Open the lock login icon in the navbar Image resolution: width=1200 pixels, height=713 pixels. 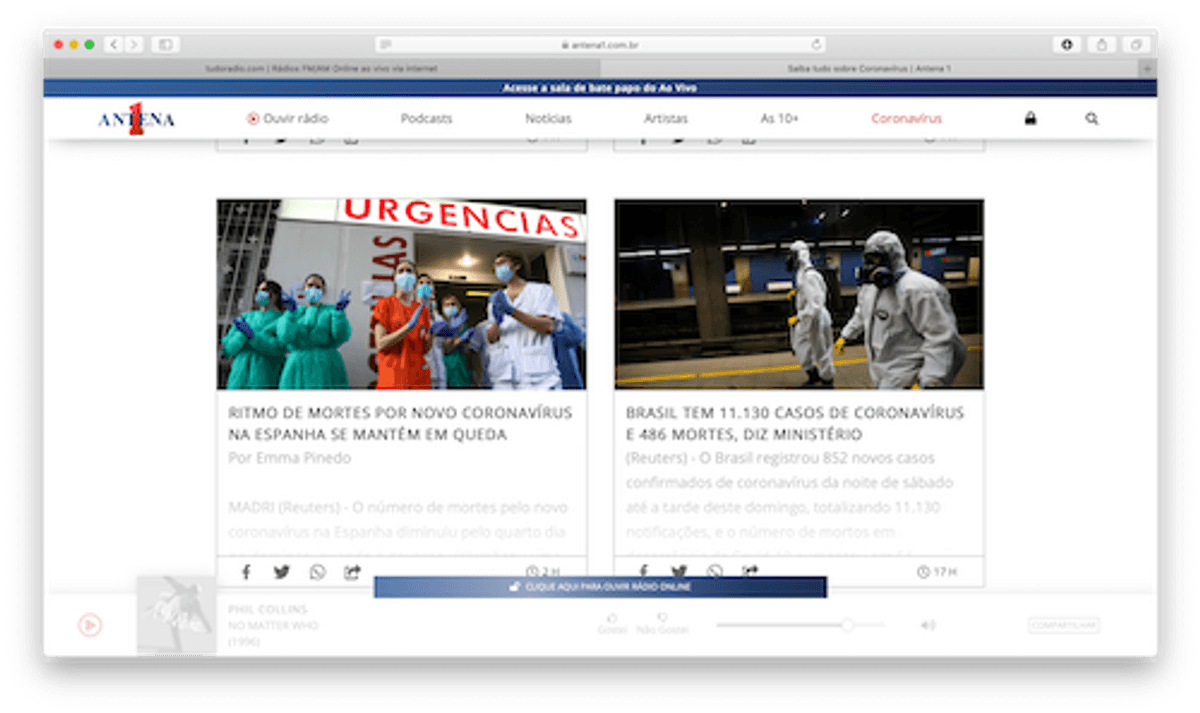click(1030, 118)
